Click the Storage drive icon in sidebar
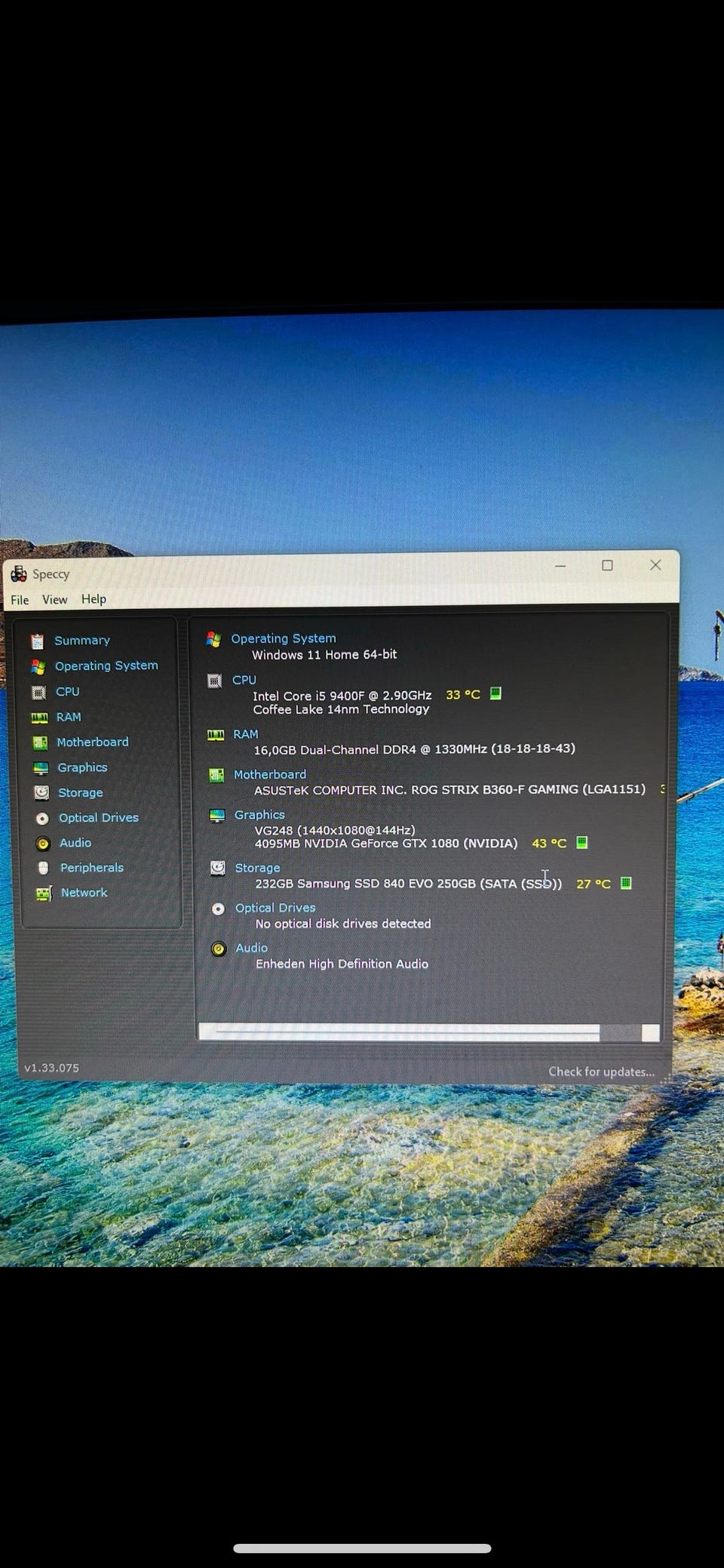 coord(42,793)
